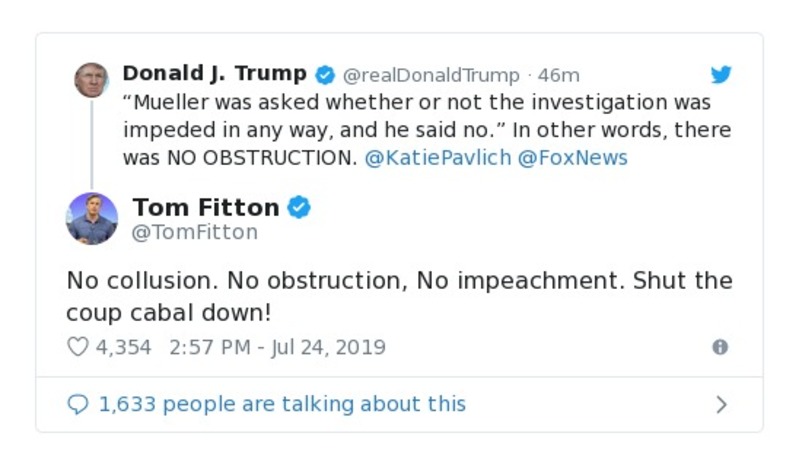Click the @TomFitton handle
Screen dimensions: 799x468
point(195,233)
